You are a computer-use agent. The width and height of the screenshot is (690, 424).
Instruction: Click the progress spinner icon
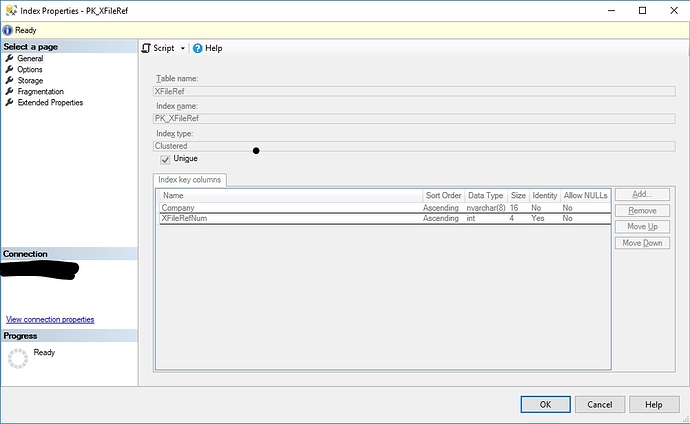[x=18, y=358]
